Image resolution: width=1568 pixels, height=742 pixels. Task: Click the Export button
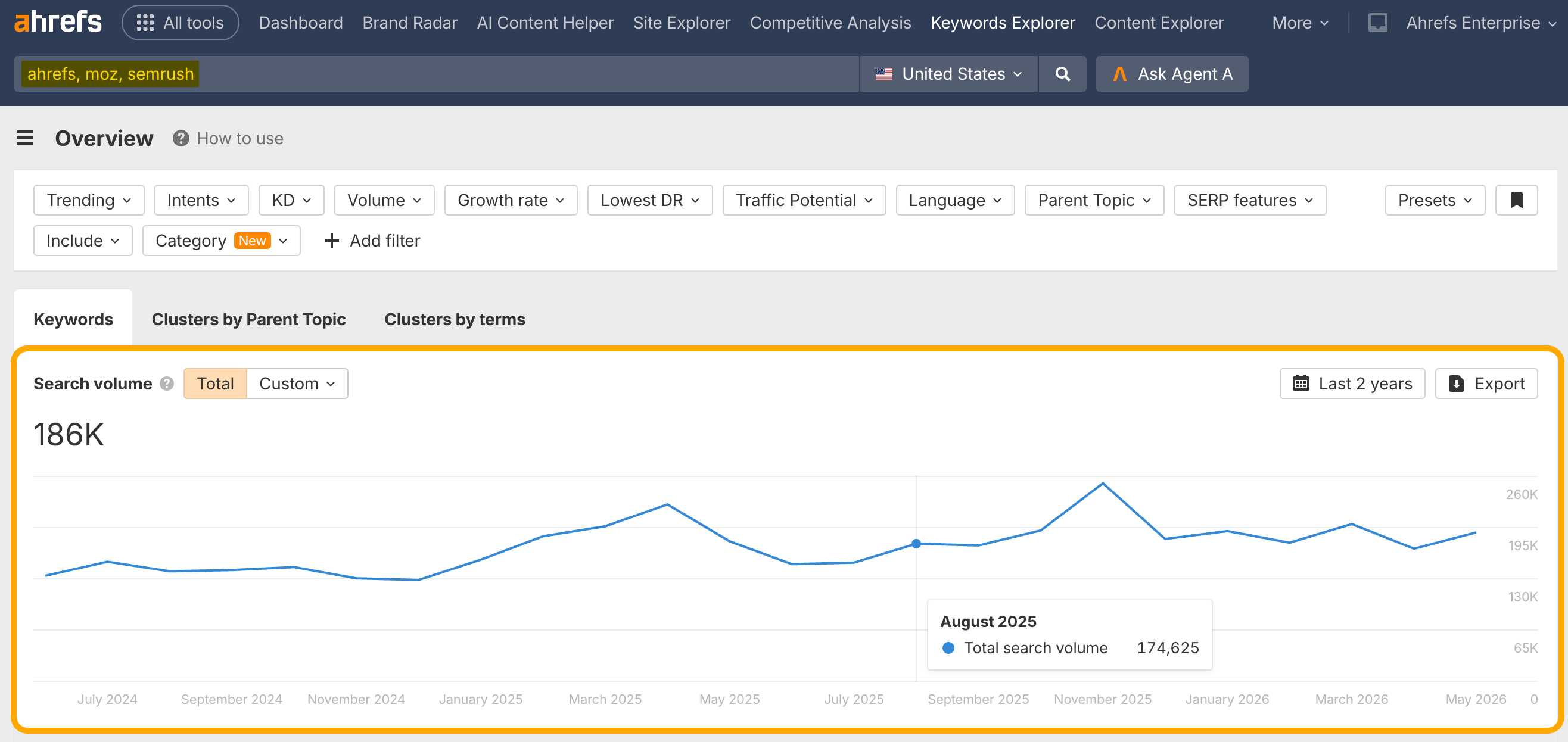[1486, 384]
